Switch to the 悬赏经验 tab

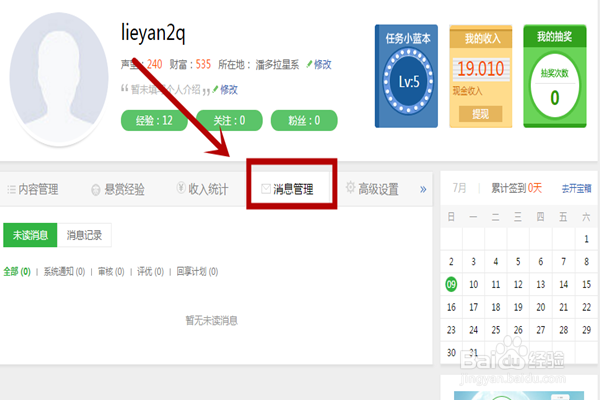118,189
